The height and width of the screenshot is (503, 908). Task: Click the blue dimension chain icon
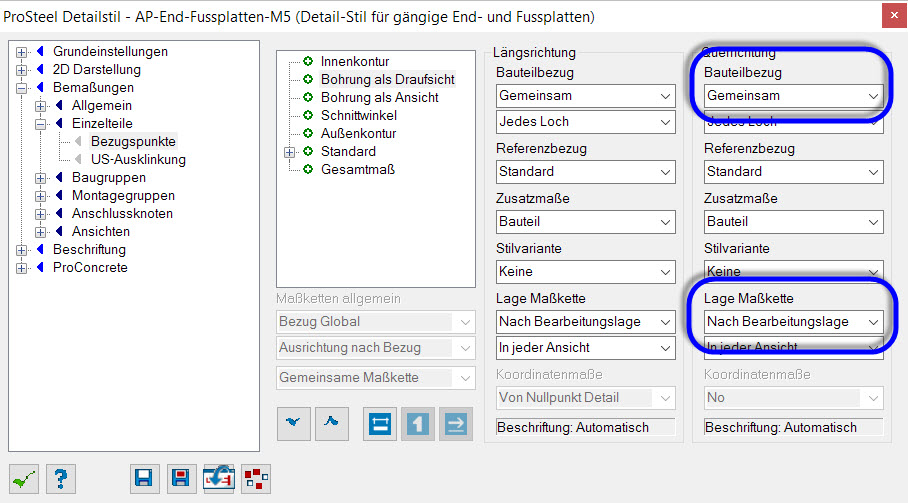[380, 424]
